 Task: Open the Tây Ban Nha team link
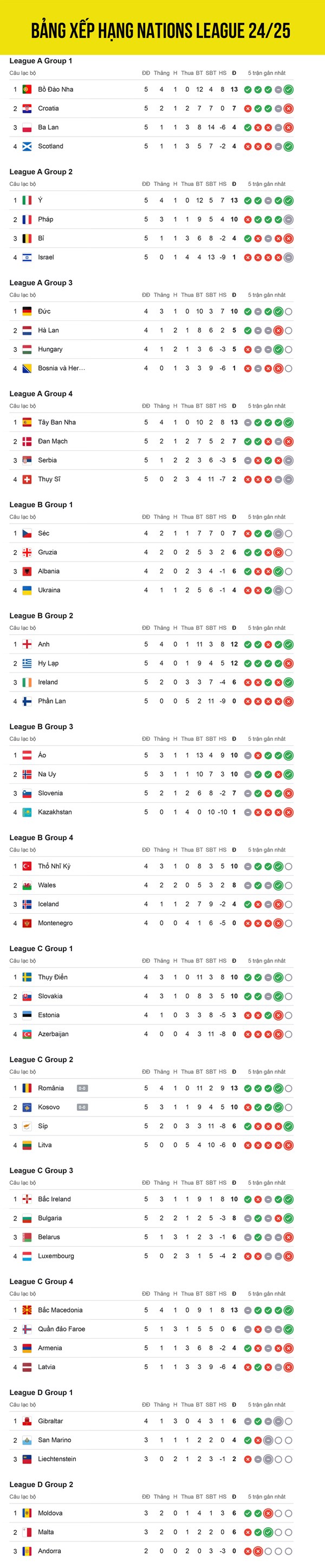point(57,422)
